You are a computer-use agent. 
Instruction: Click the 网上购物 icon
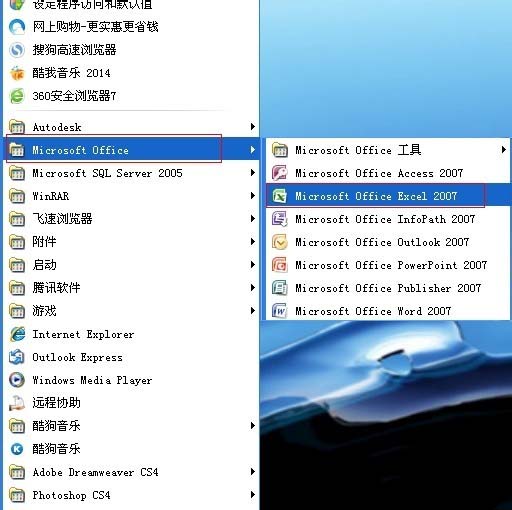click(17, 27)
